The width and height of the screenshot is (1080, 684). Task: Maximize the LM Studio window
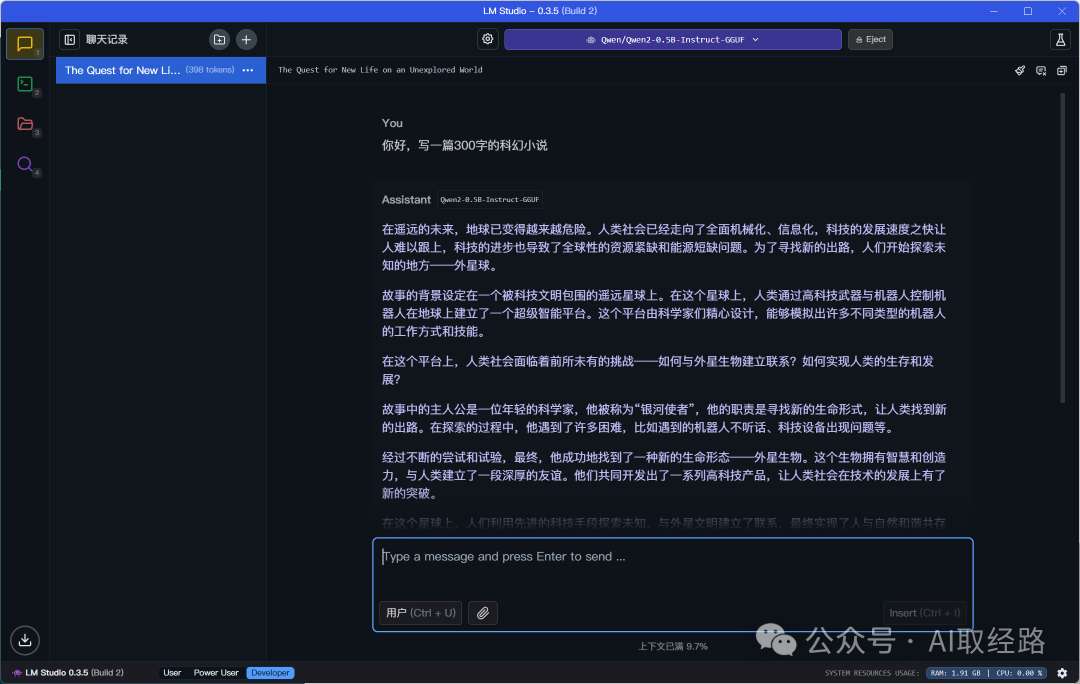[x=1028, y=11]
